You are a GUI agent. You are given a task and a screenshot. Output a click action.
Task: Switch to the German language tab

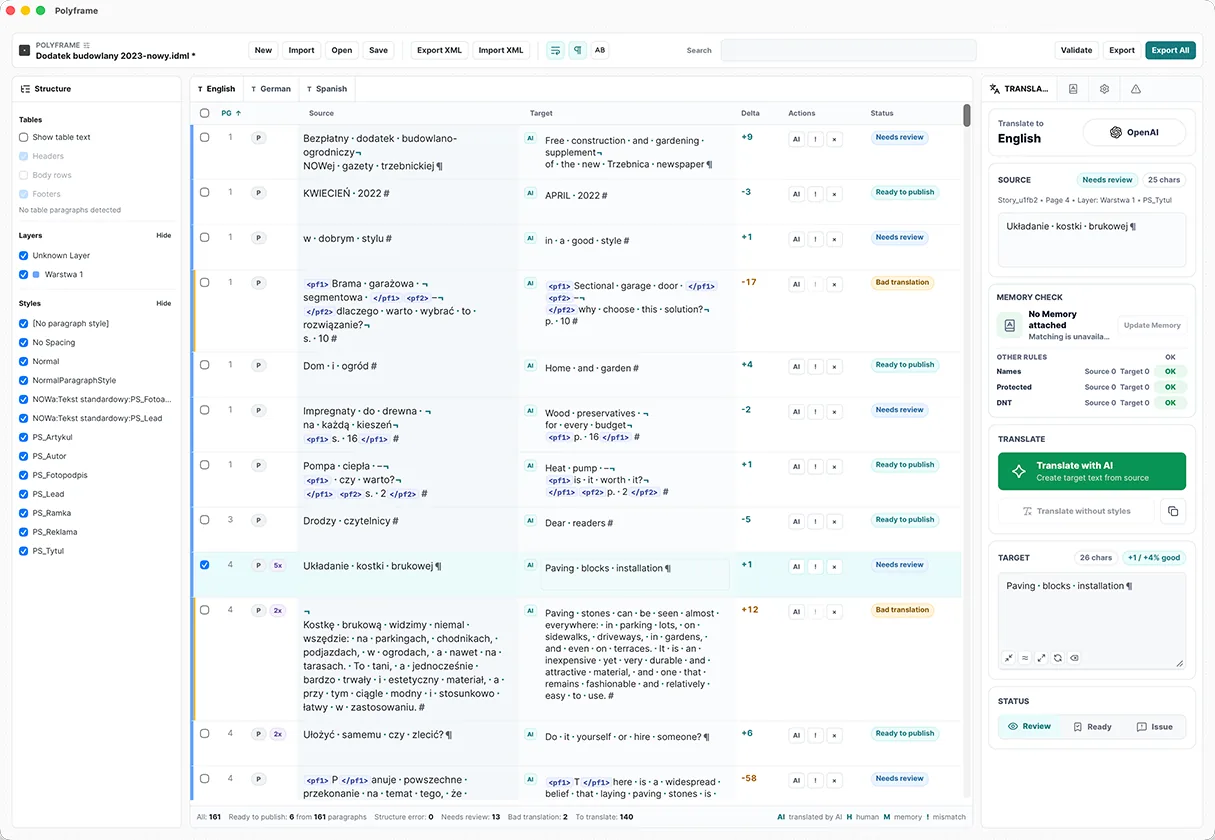coord(271,89)
